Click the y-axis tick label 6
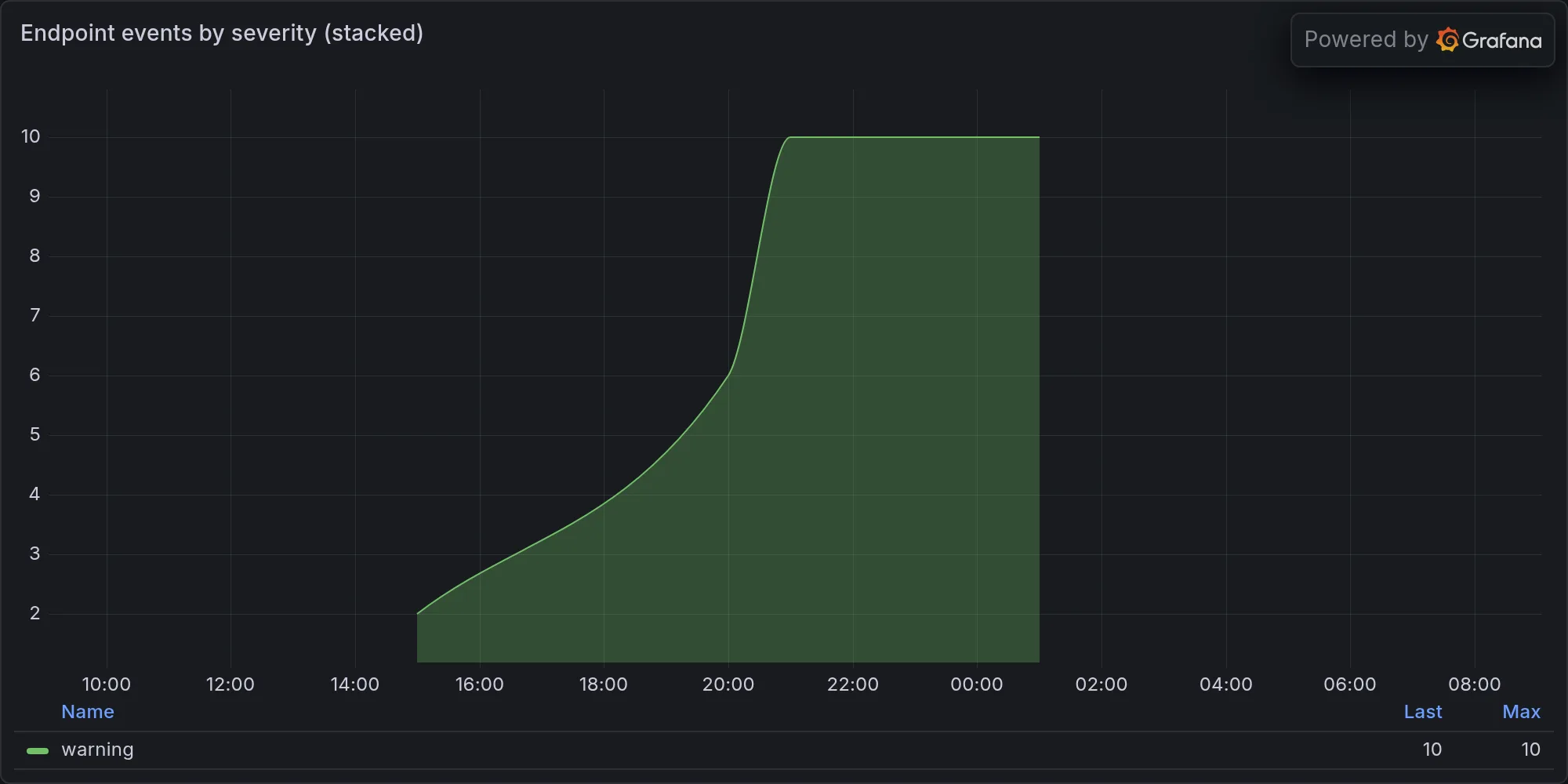1568x784 pixels. point(34,375)
